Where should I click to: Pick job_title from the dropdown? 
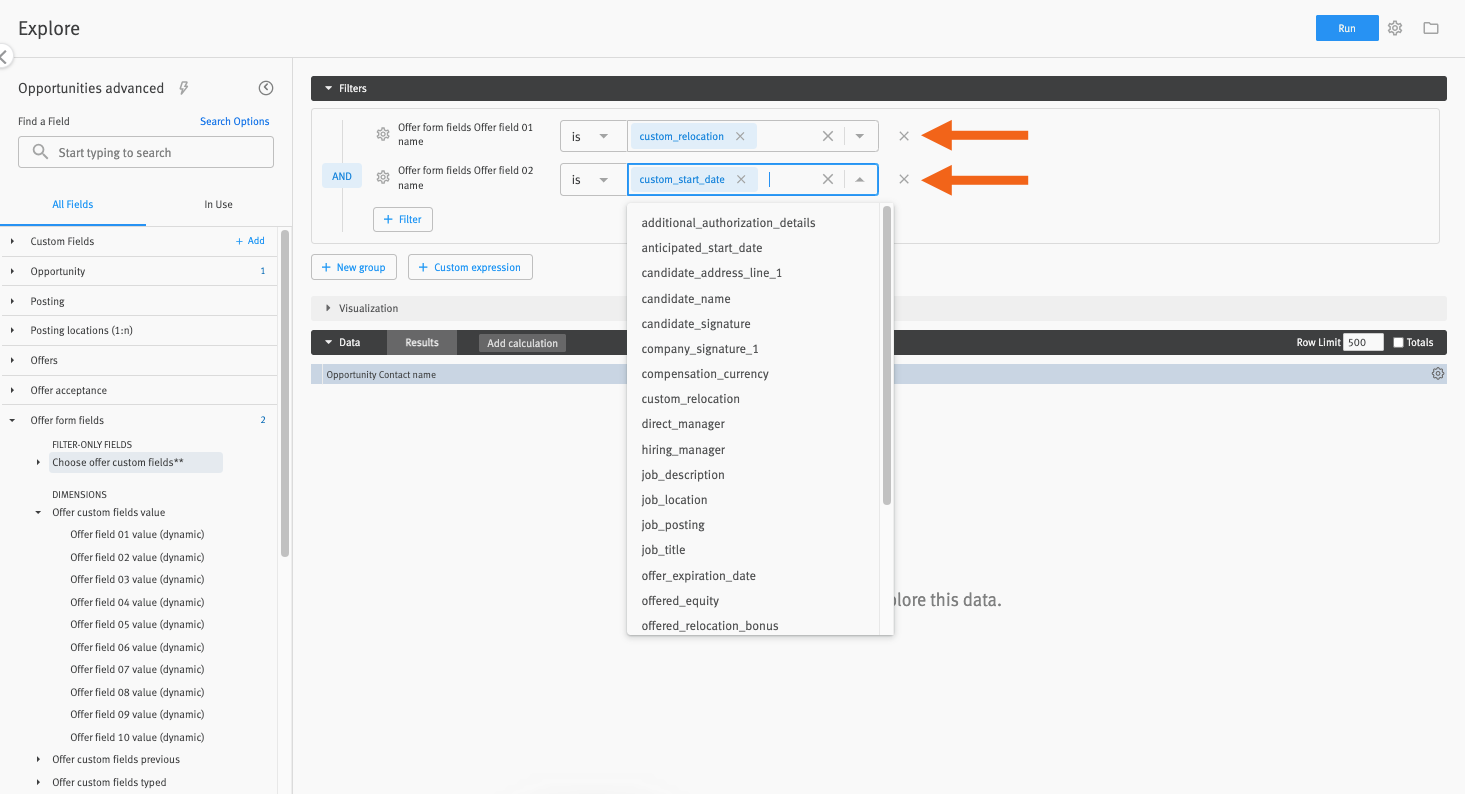pos(663,550)
